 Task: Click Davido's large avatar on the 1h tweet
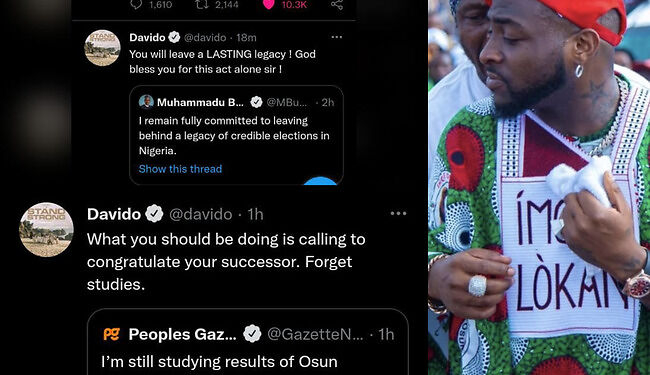pyautogui.click(x=46, y=230)
